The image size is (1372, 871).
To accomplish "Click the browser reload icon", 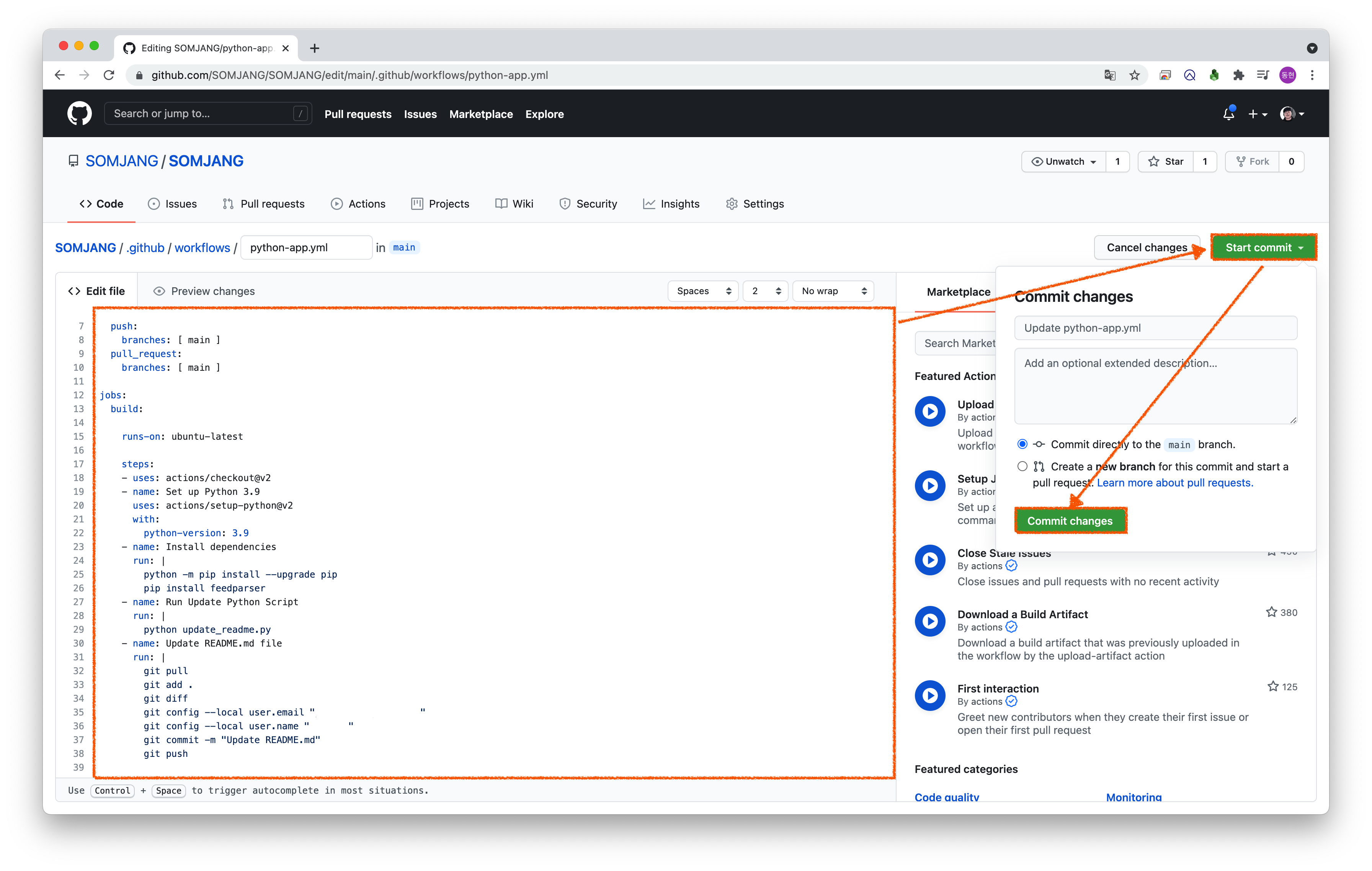I will click(x=109, y=75).
